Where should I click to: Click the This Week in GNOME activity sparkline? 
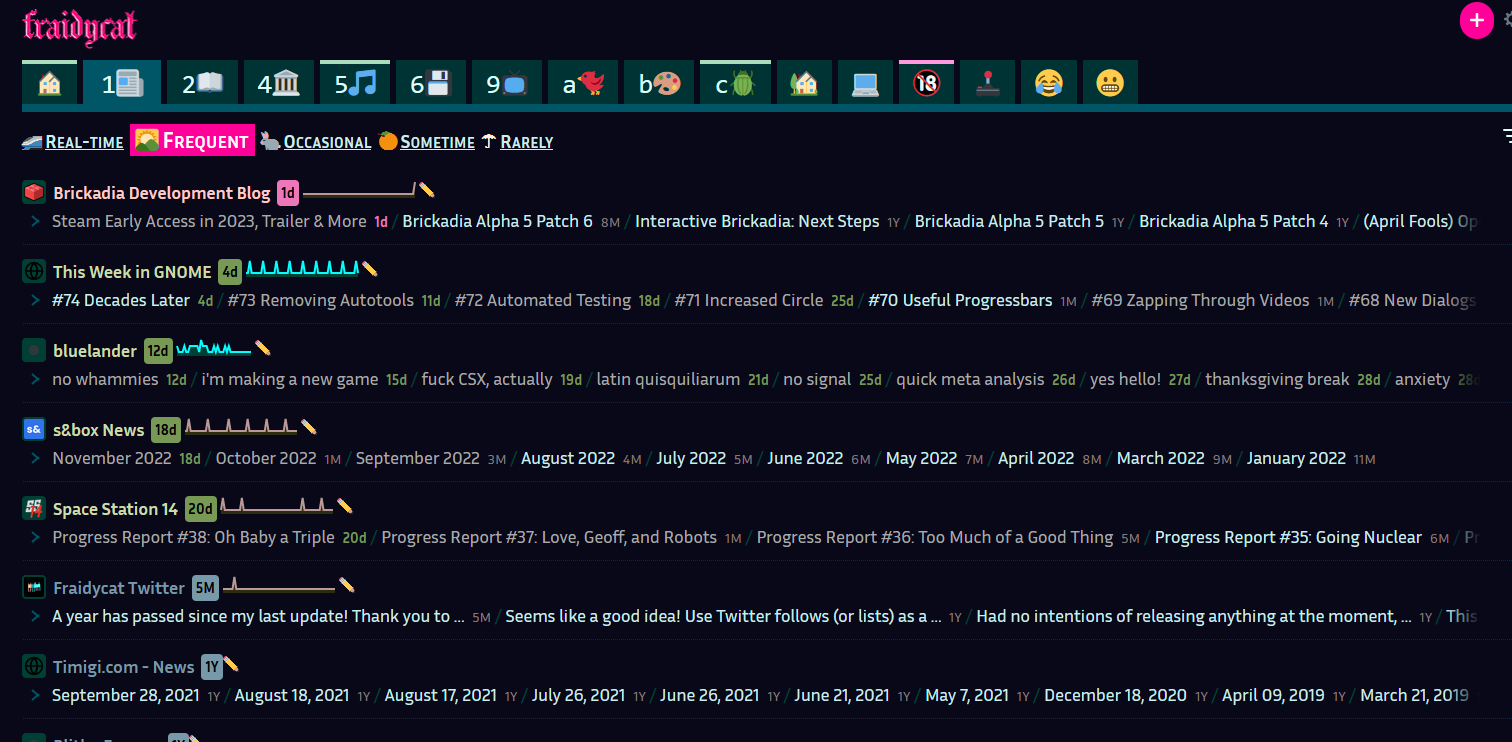click(x=301, y=269)
